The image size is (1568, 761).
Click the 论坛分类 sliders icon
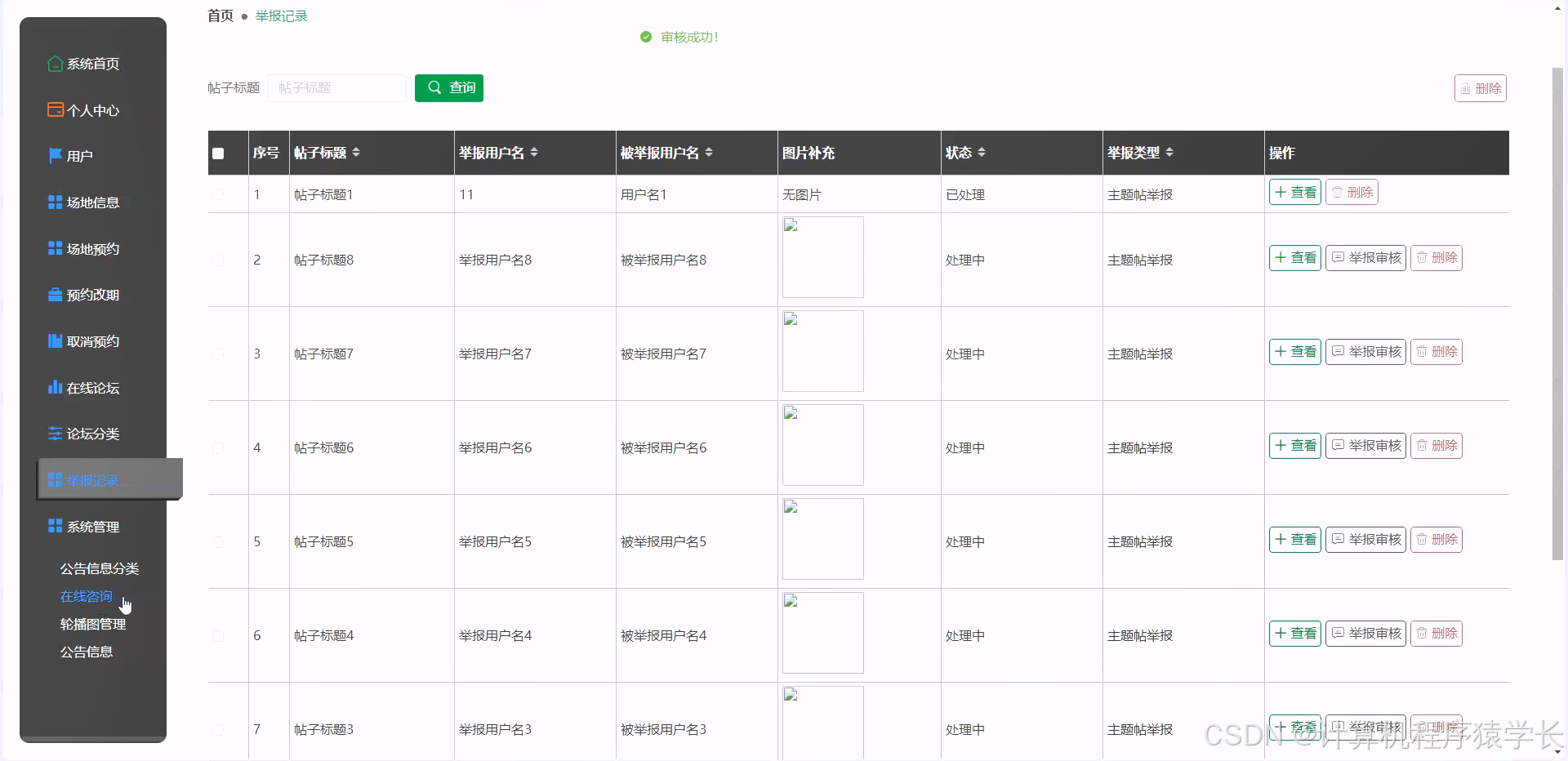click(55, 434)
